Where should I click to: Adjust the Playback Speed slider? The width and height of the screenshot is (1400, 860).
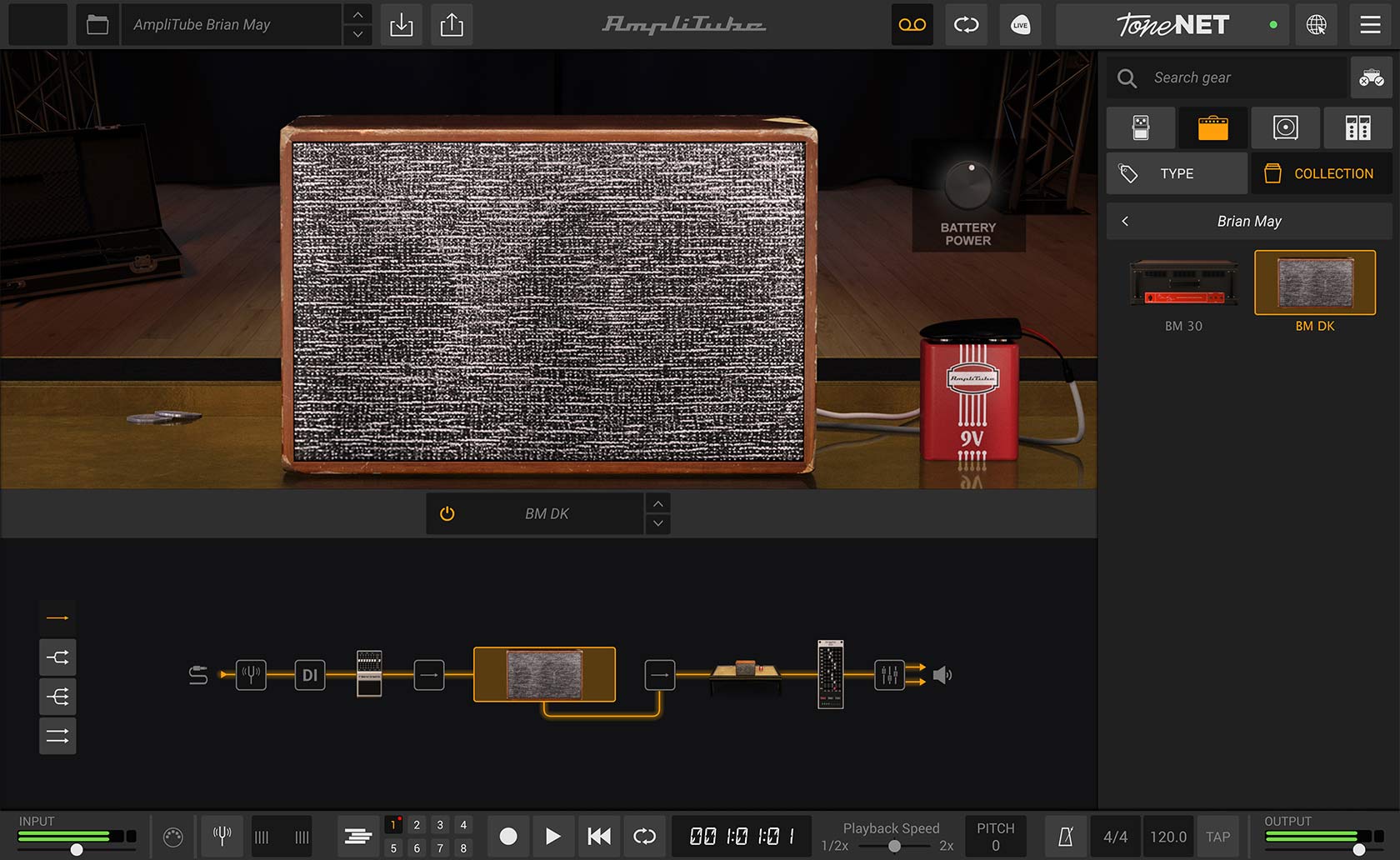click(894, 846)
